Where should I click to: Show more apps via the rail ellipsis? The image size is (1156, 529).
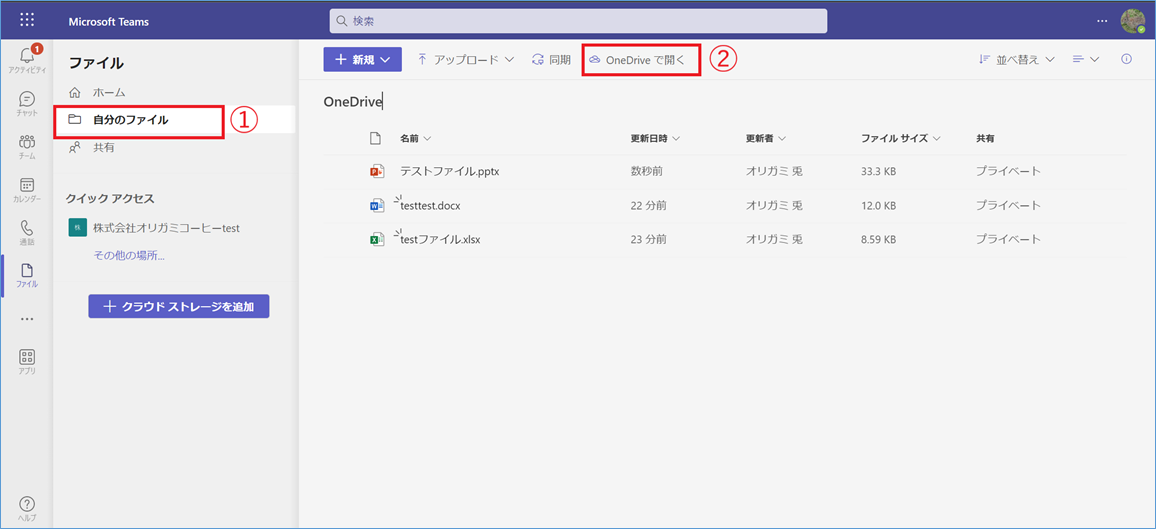[x=27, y=319]
